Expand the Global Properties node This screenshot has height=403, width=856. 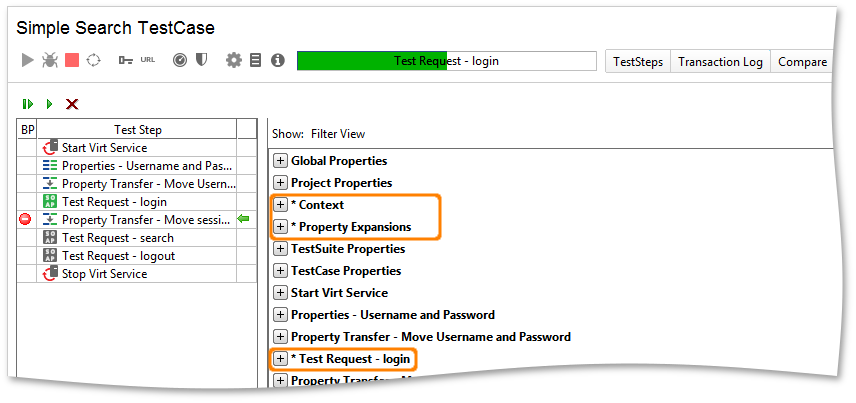[x=280, y=161]
